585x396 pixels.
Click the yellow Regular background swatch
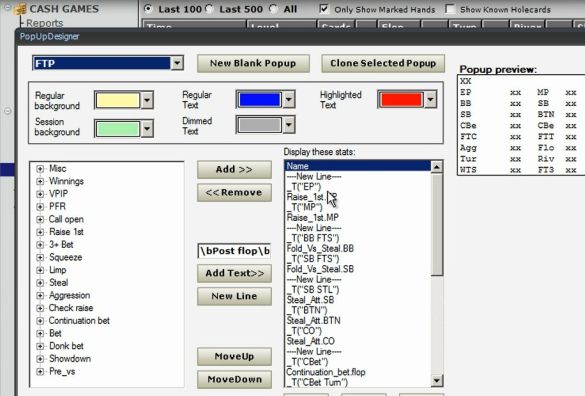coord(118,100)
